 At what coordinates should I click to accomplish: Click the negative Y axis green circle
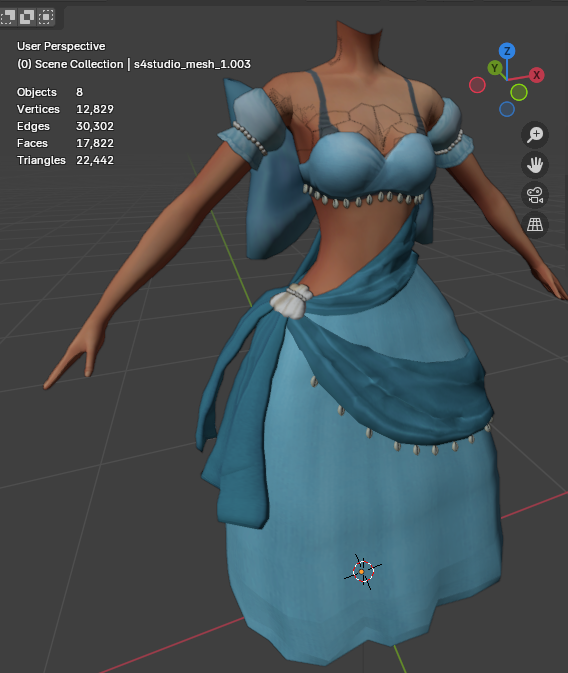(x=519, y=92)
